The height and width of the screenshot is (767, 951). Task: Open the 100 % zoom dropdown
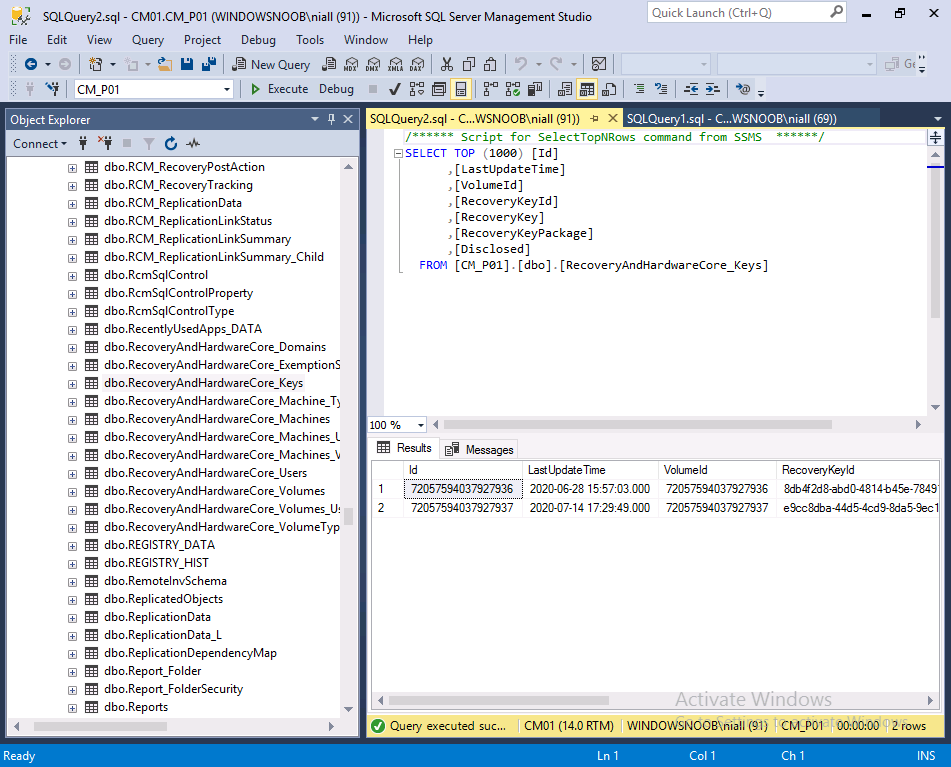(x=420, y=425)
